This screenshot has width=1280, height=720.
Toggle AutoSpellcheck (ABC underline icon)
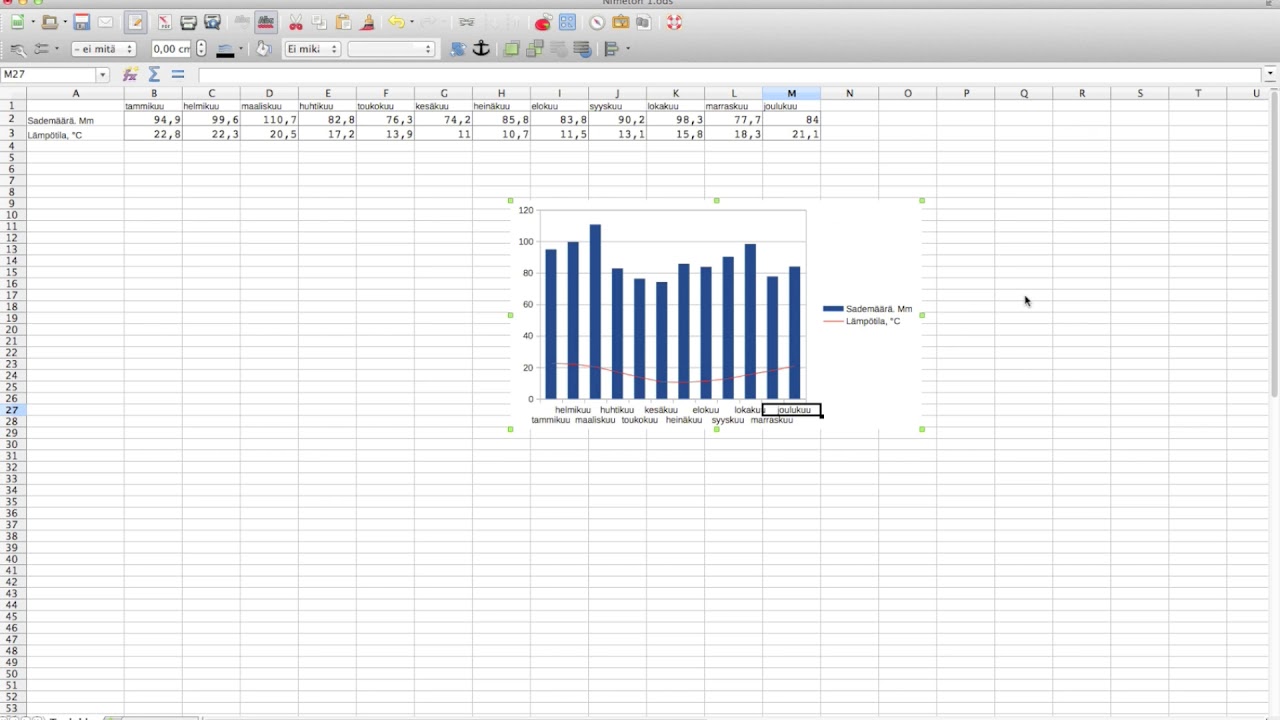click(x=266, y=22)
